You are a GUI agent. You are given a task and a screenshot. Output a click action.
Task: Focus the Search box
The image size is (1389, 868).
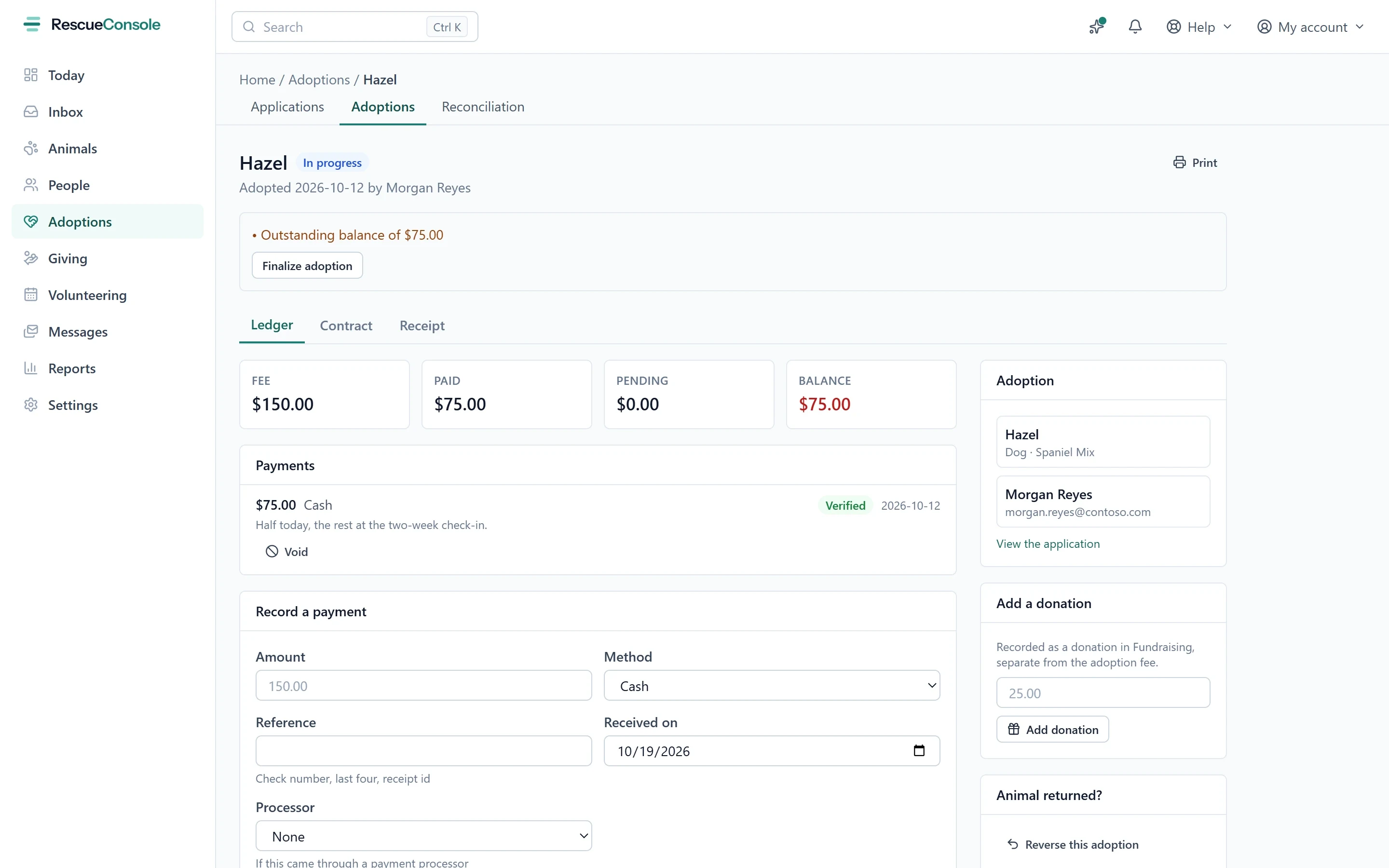point(354,27)
